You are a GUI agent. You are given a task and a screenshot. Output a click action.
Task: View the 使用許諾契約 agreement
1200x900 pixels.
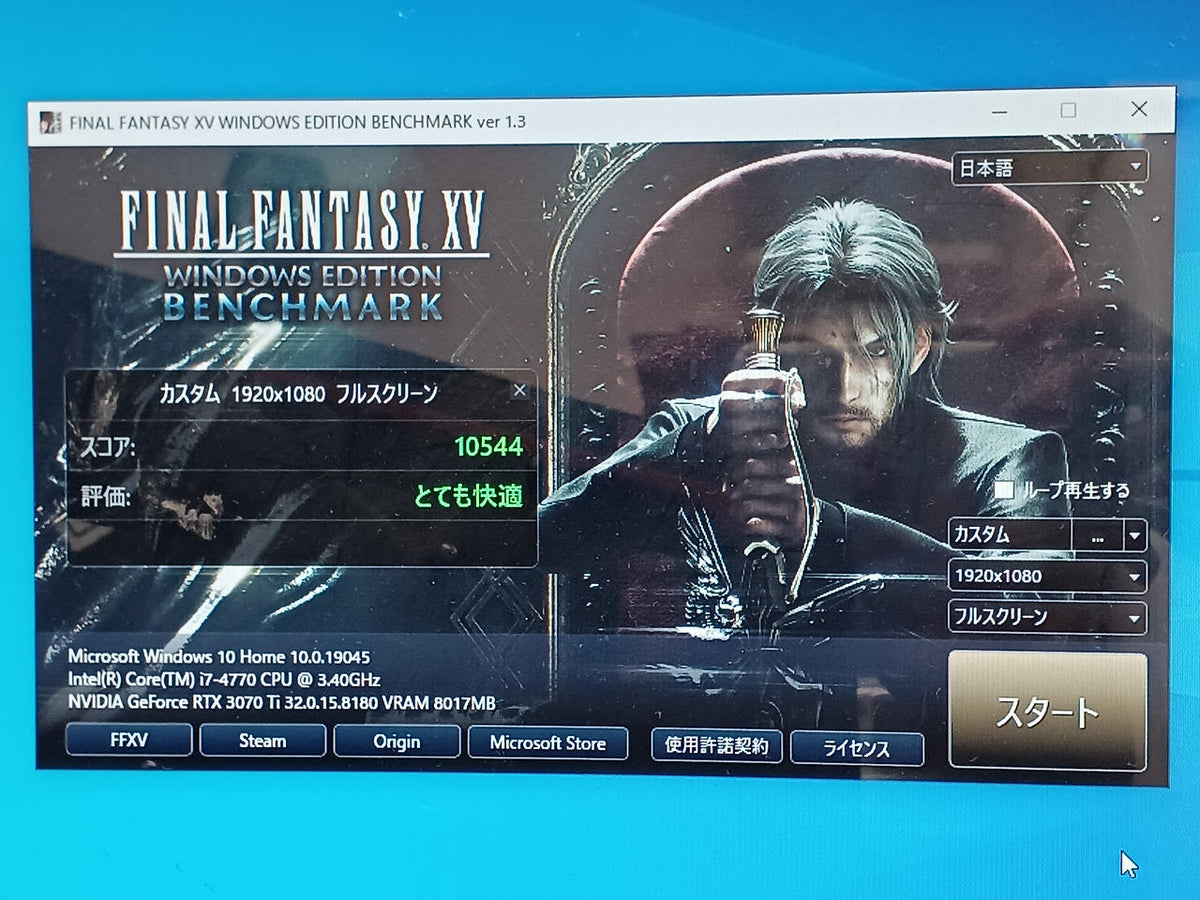pos(717,745)
